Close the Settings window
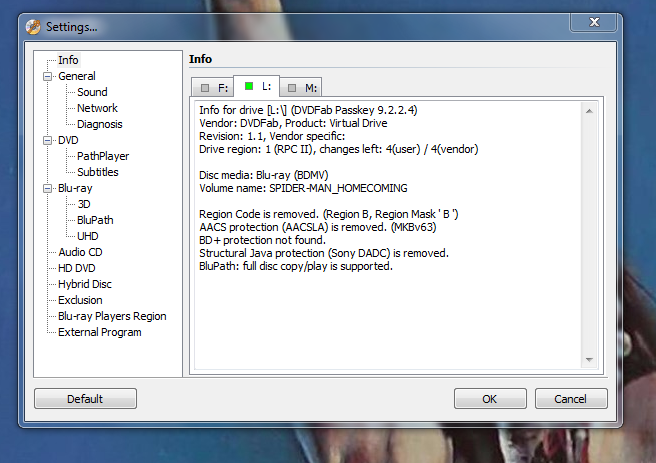This screenshot has width=656, height=463. (x=594, y=22)
